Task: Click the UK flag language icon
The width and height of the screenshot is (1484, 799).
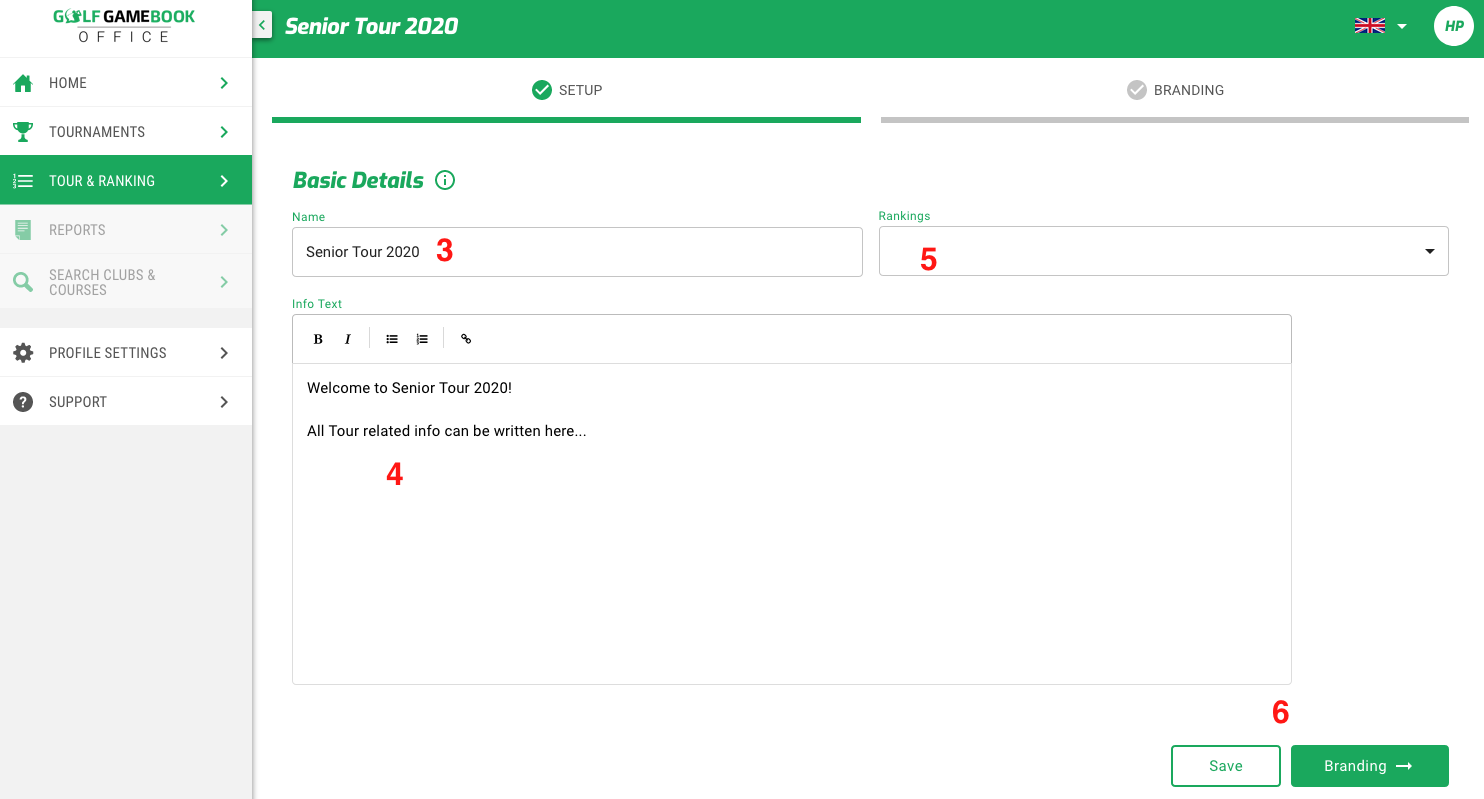Action: pyautogui.click(x=1370, y=26)
